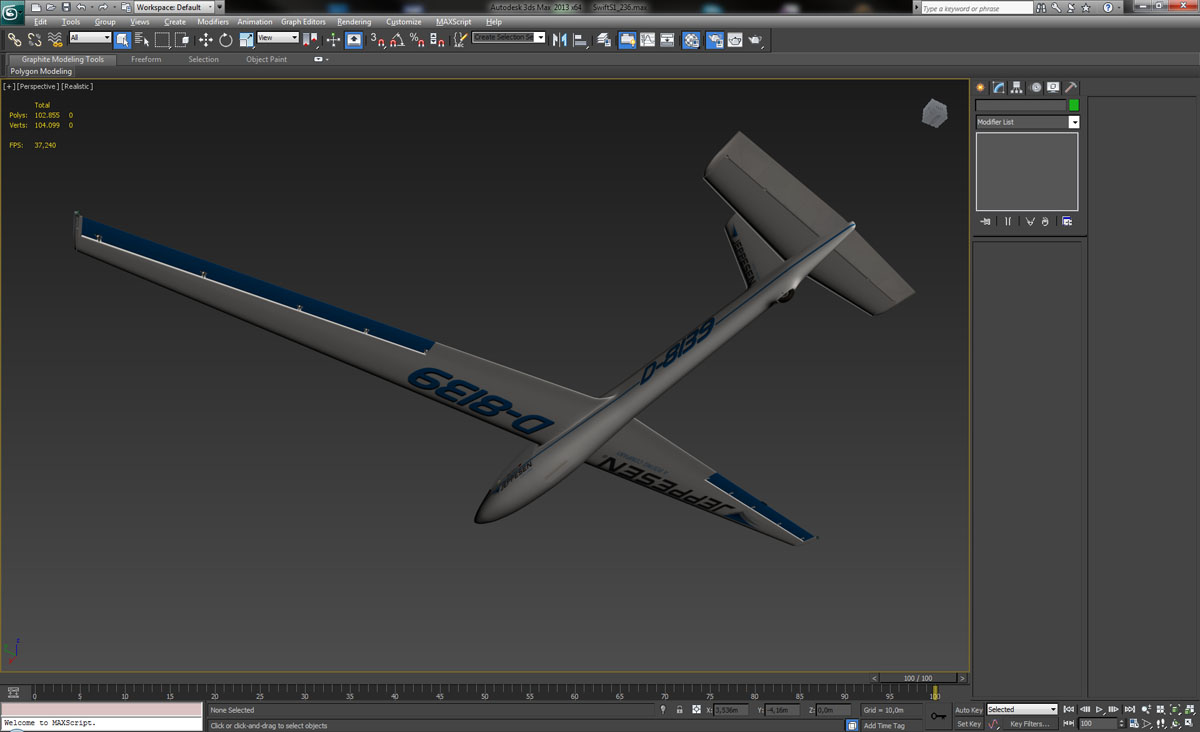The image size is (1200, 732).
Task: Click the Key Filters button
Action: tap(1030, 724)
